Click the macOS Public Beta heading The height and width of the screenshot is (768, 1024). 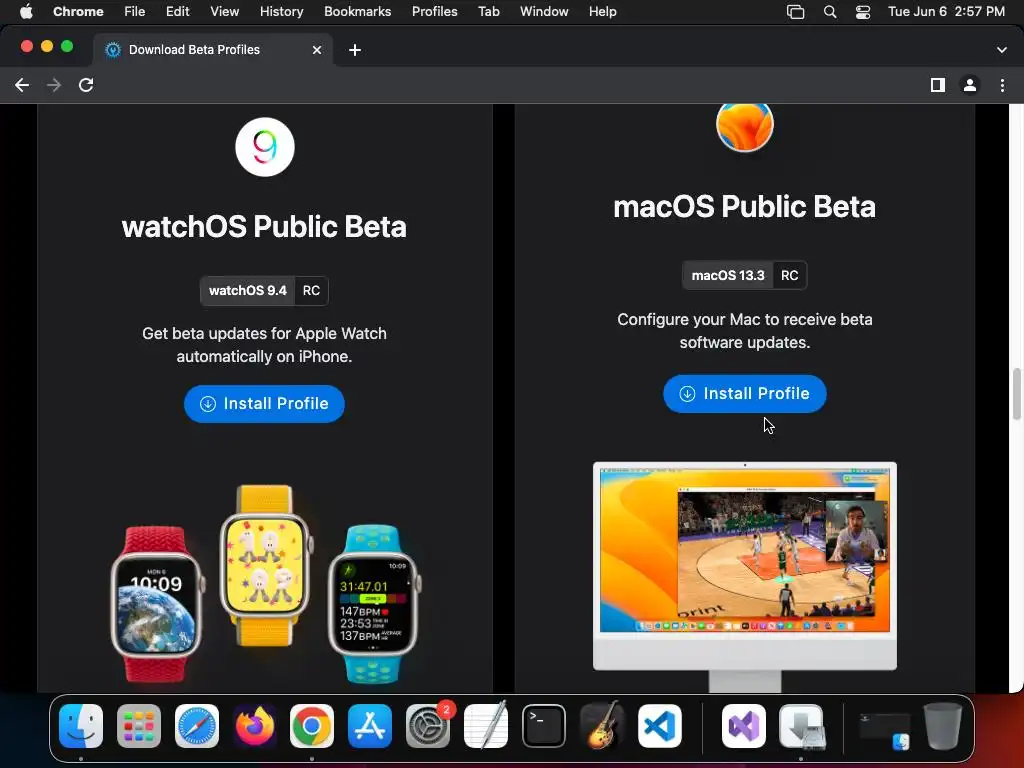pyautogui.click(x=744, y=206)
